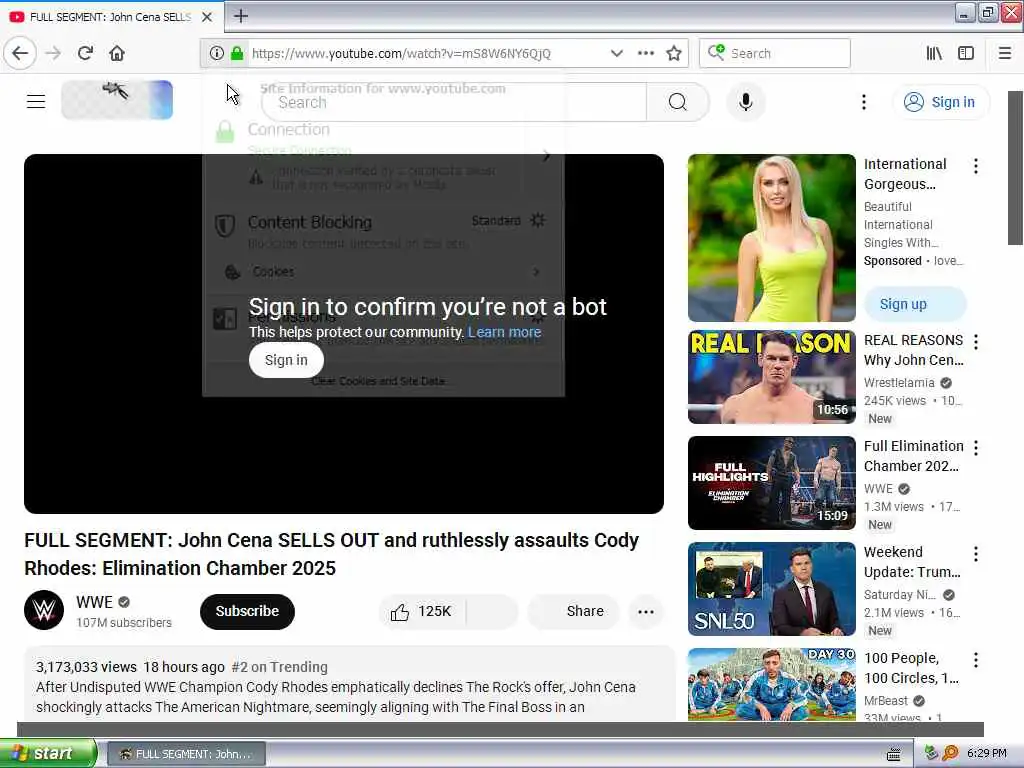Click the browser forward arrow
This screenshot has height=768, width=1024.
[x=53, y=53]
